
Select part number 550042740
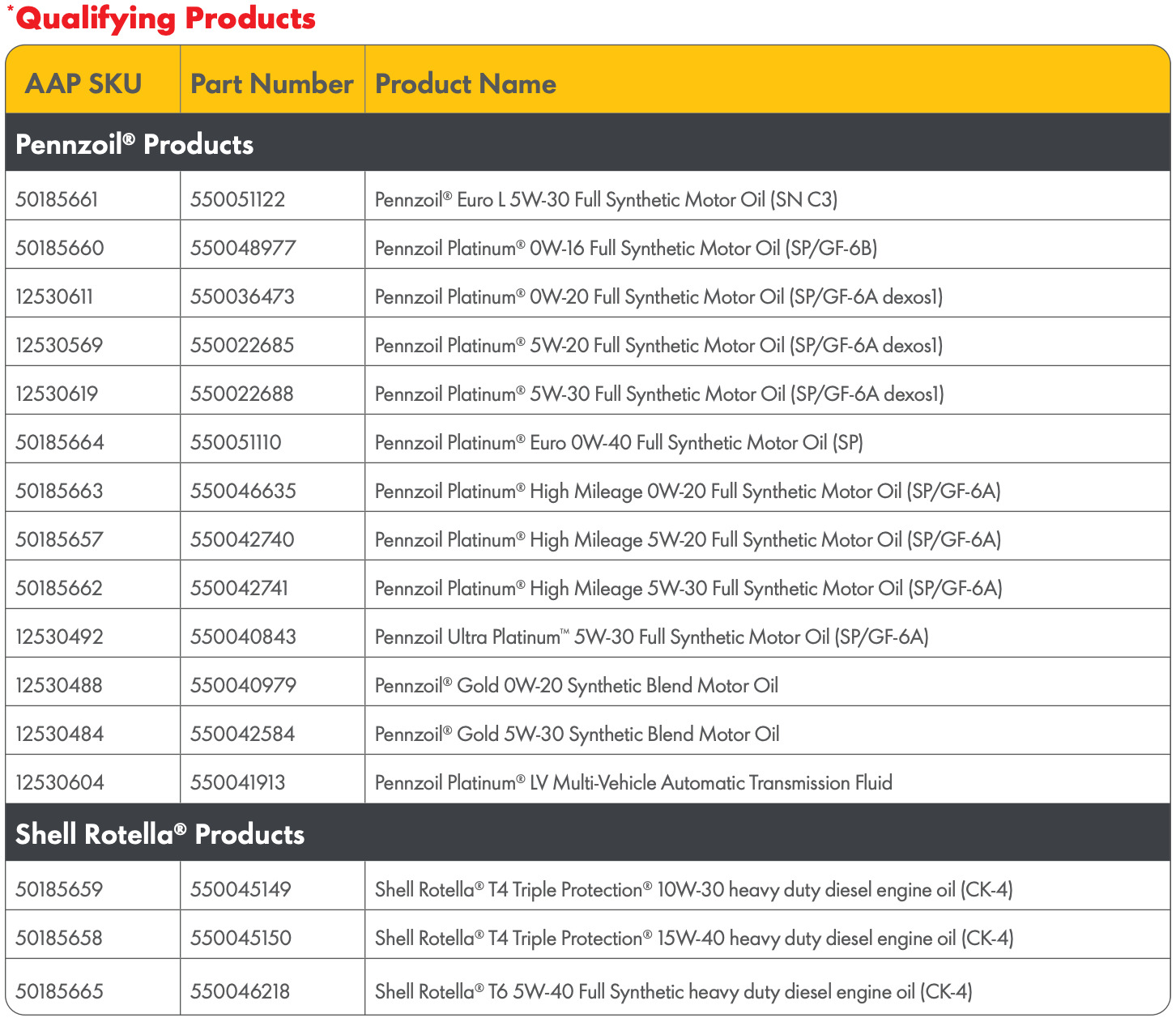pos(242,539)
